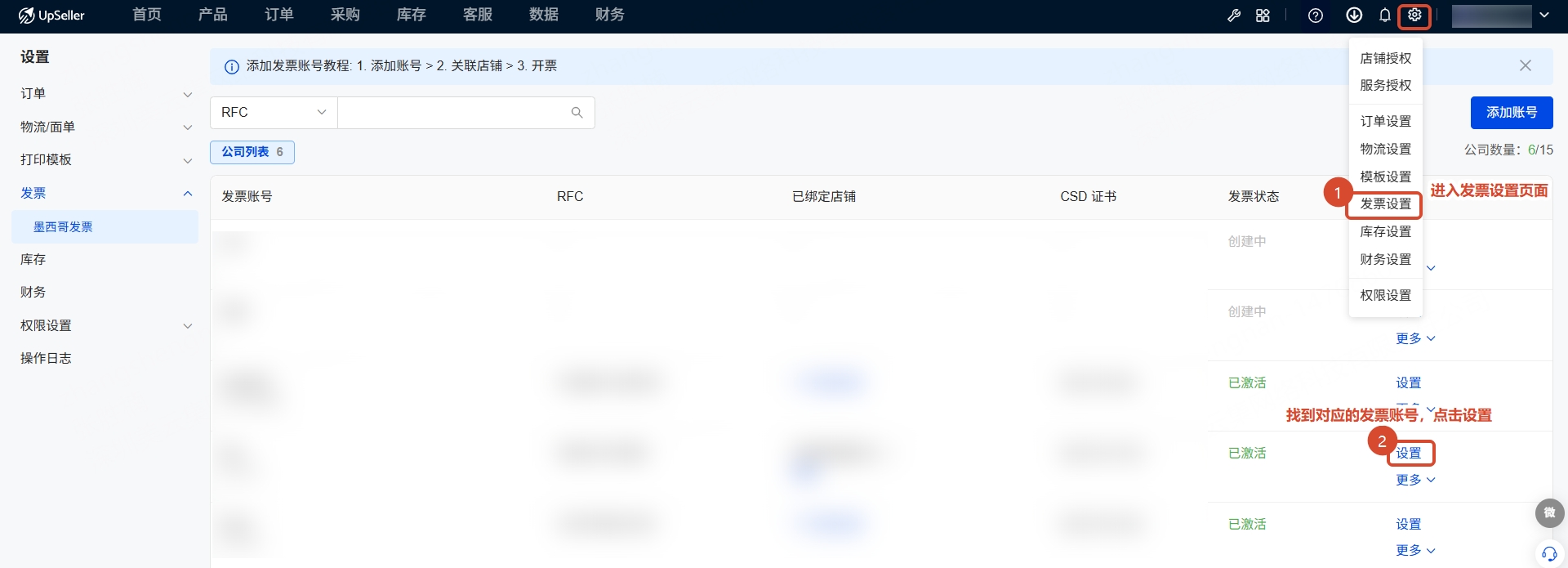Screen dimensions: 1568x568
Task: Click the 已绑定店铺 column header
Action: (x=824, y=197)
